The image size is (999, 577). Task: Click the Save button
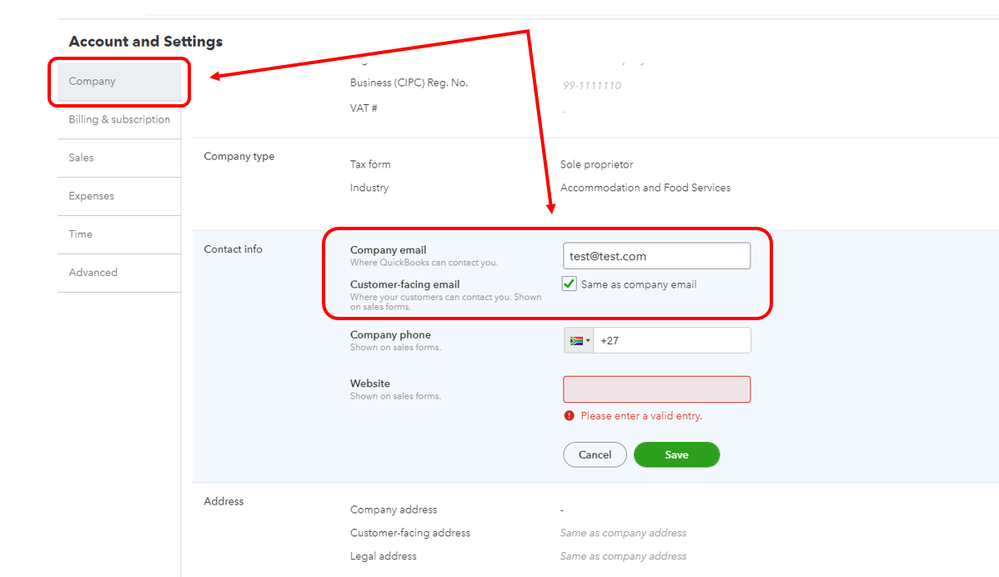click(x=676, y=455)
